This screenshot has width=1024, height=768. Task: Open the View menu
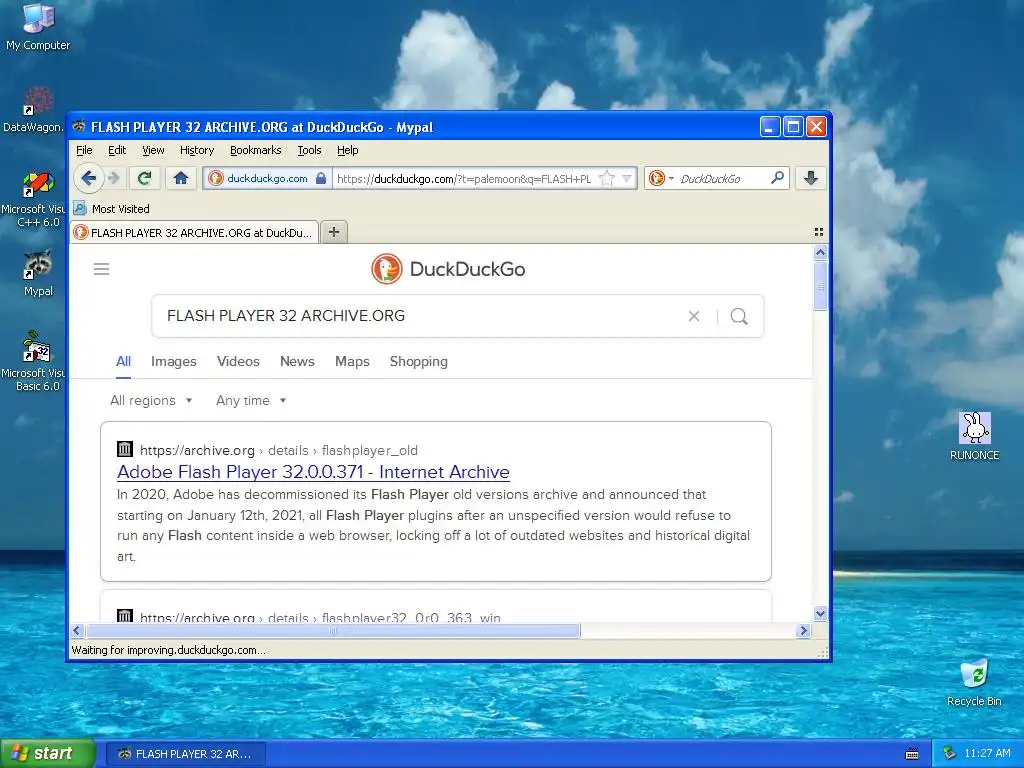[x=153, y=150]
